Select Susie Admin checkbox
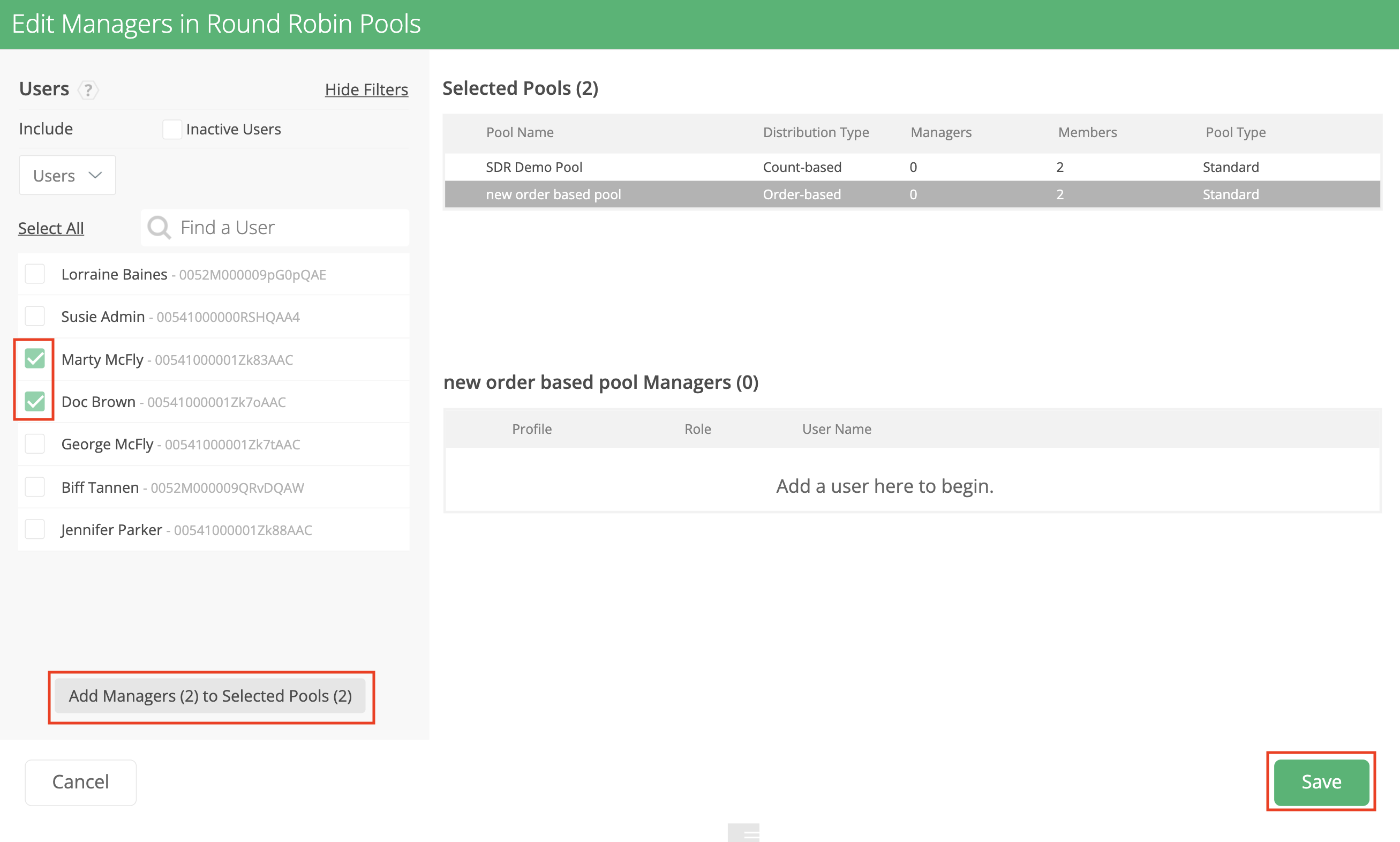 35,316
